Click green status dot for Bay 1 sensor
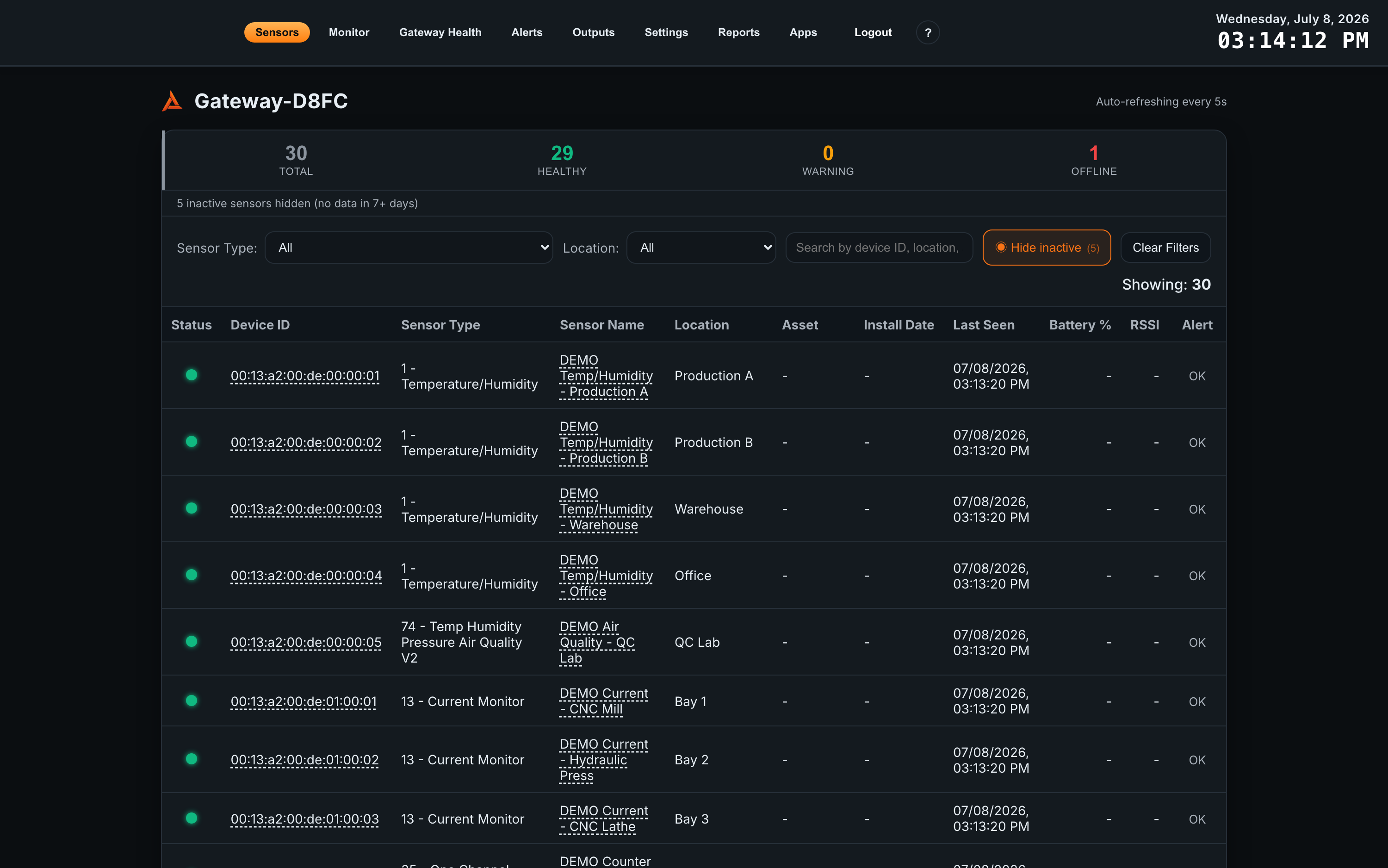The height and width of the screenshot is (868, 1388). pos(192,701)
